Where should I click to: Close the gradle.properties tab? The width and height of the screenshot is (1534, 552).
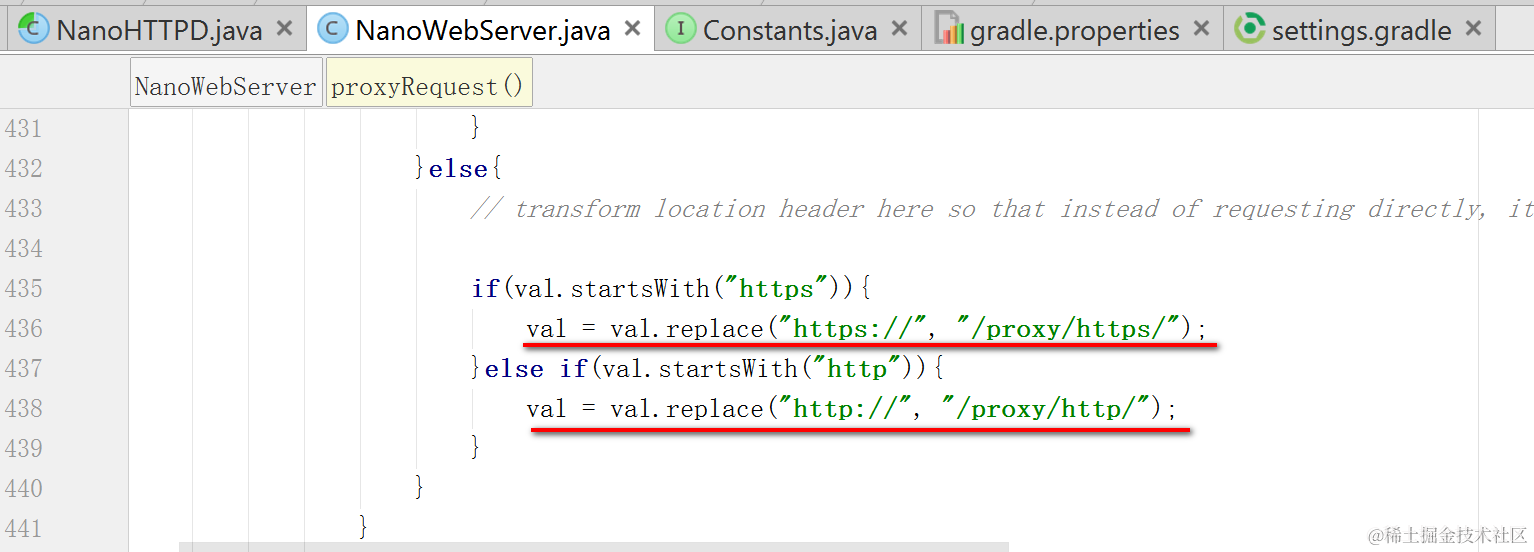(x=1203, y=29)
